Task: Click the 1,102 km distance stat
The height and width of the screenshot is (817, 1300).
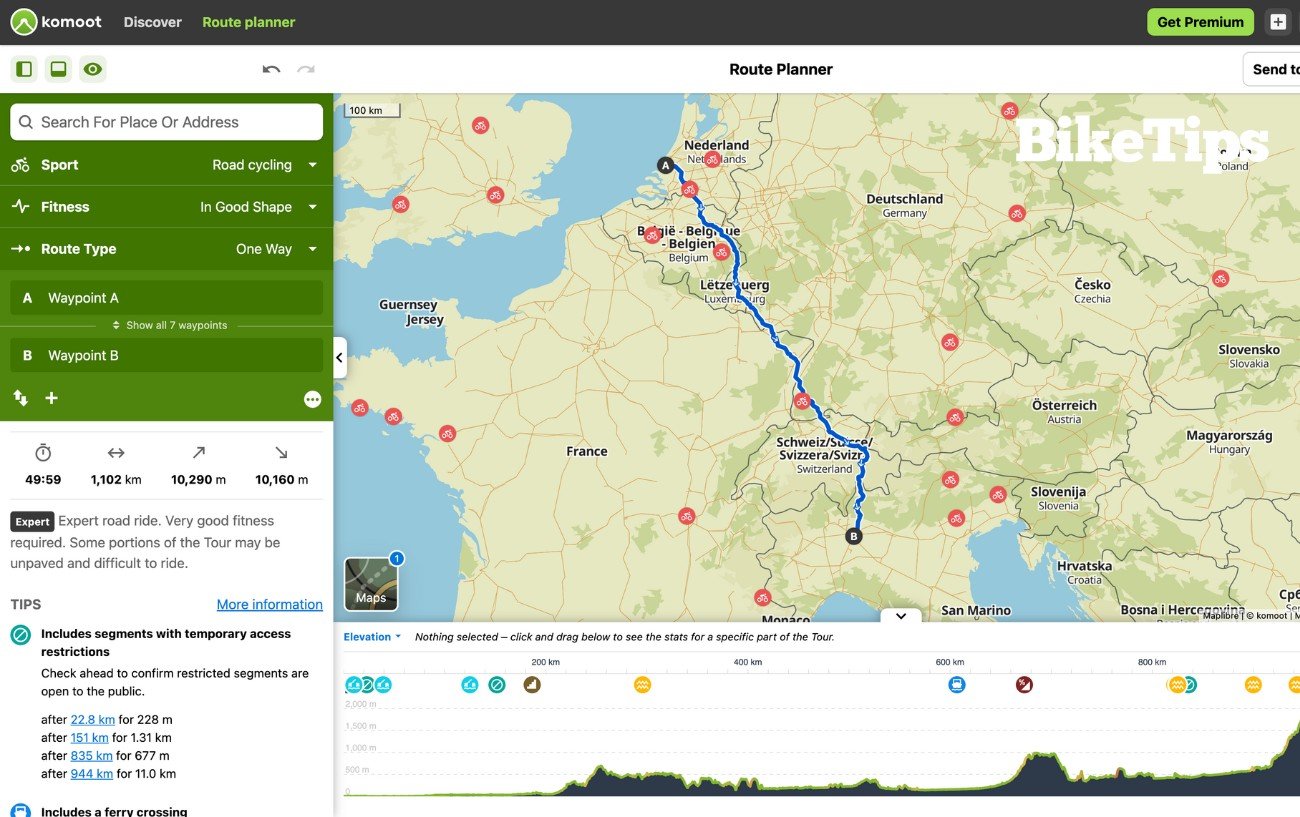Action: (116, 480)
